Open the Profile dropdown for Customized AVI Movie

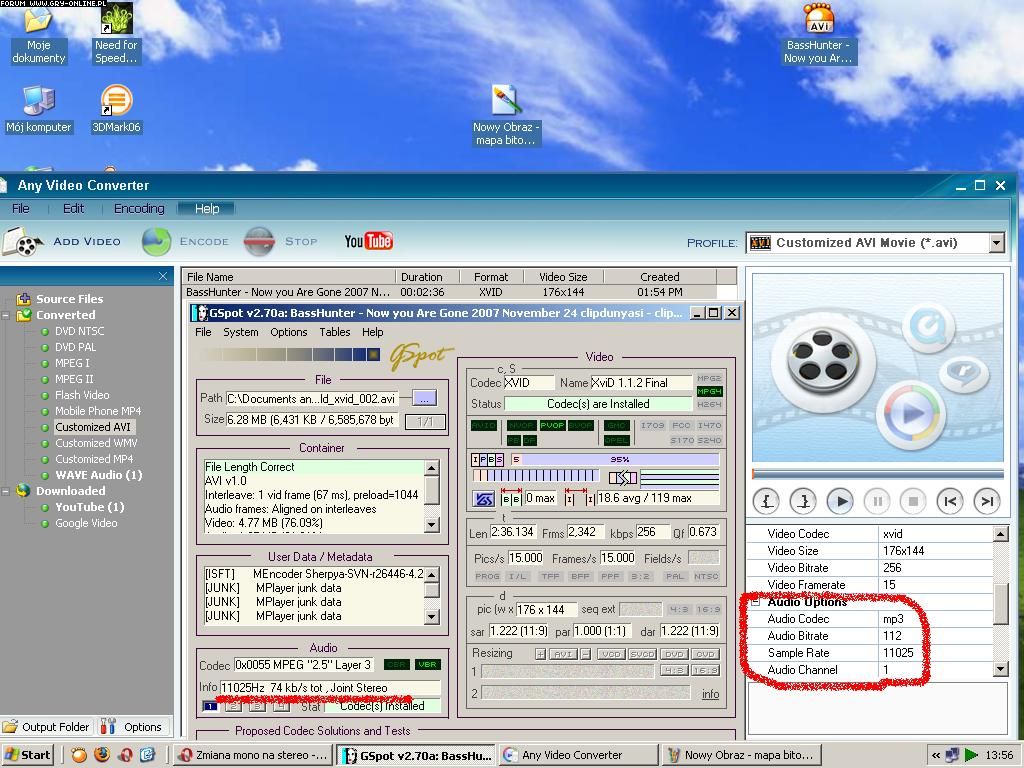[996, 243]
